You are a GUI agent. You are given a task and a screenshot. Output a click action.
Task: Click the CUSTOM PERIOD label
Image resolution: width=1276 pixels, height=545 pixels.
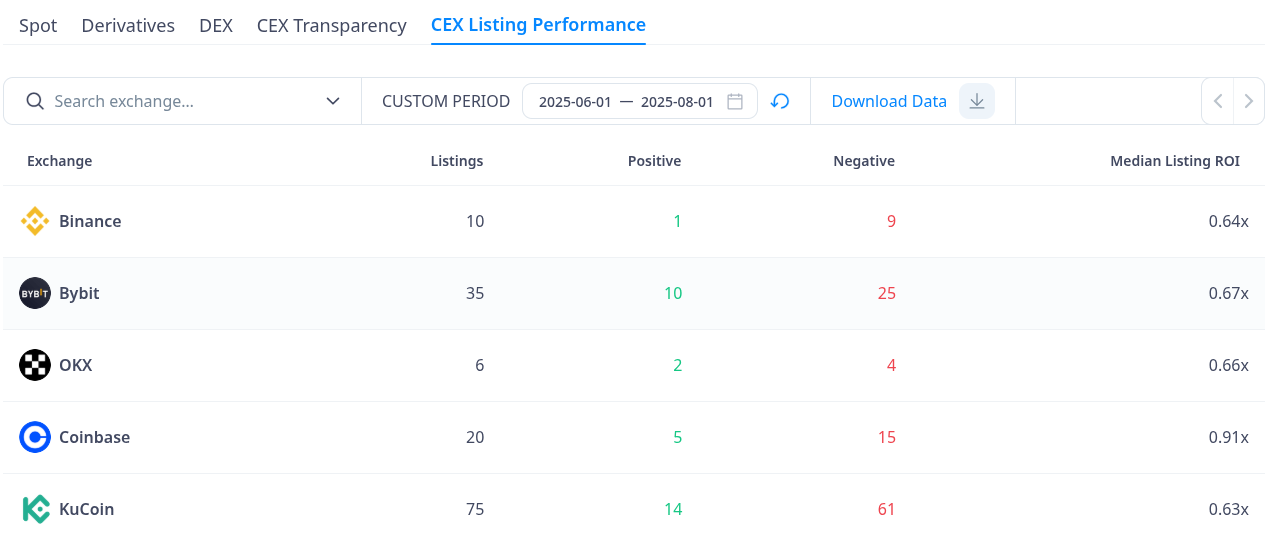point(446,101)
